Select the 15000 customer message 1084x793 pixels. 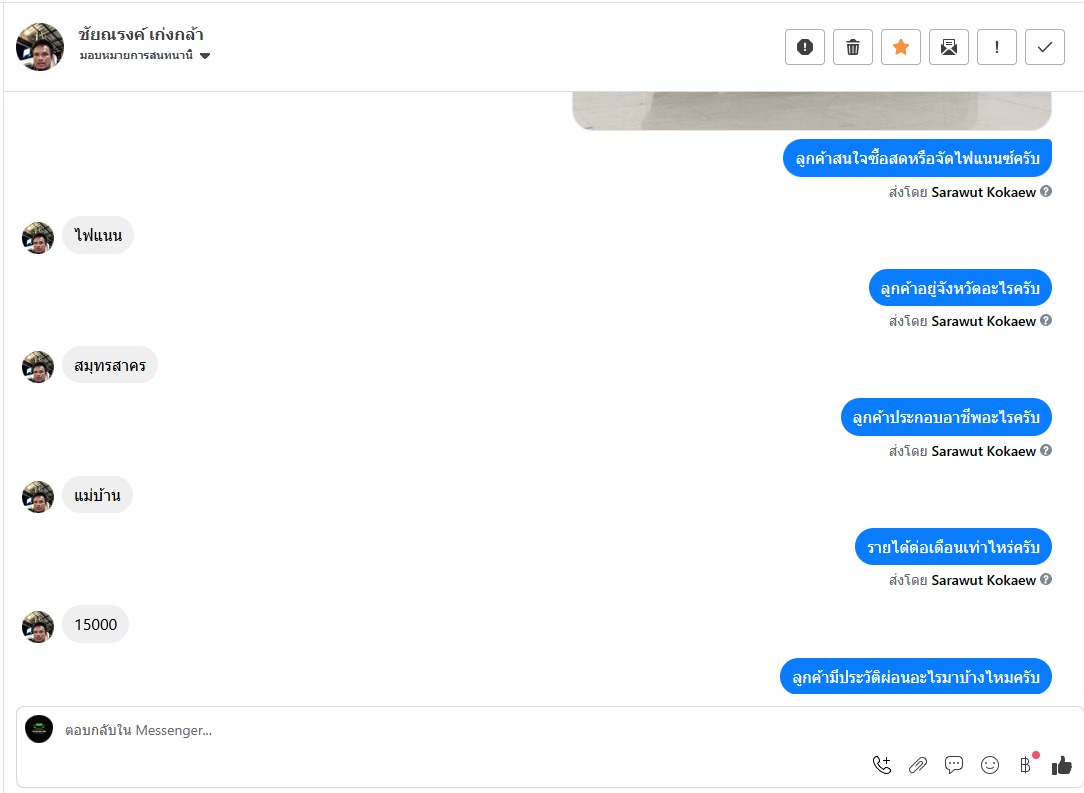pyautogui.click(x=95, y=624)
